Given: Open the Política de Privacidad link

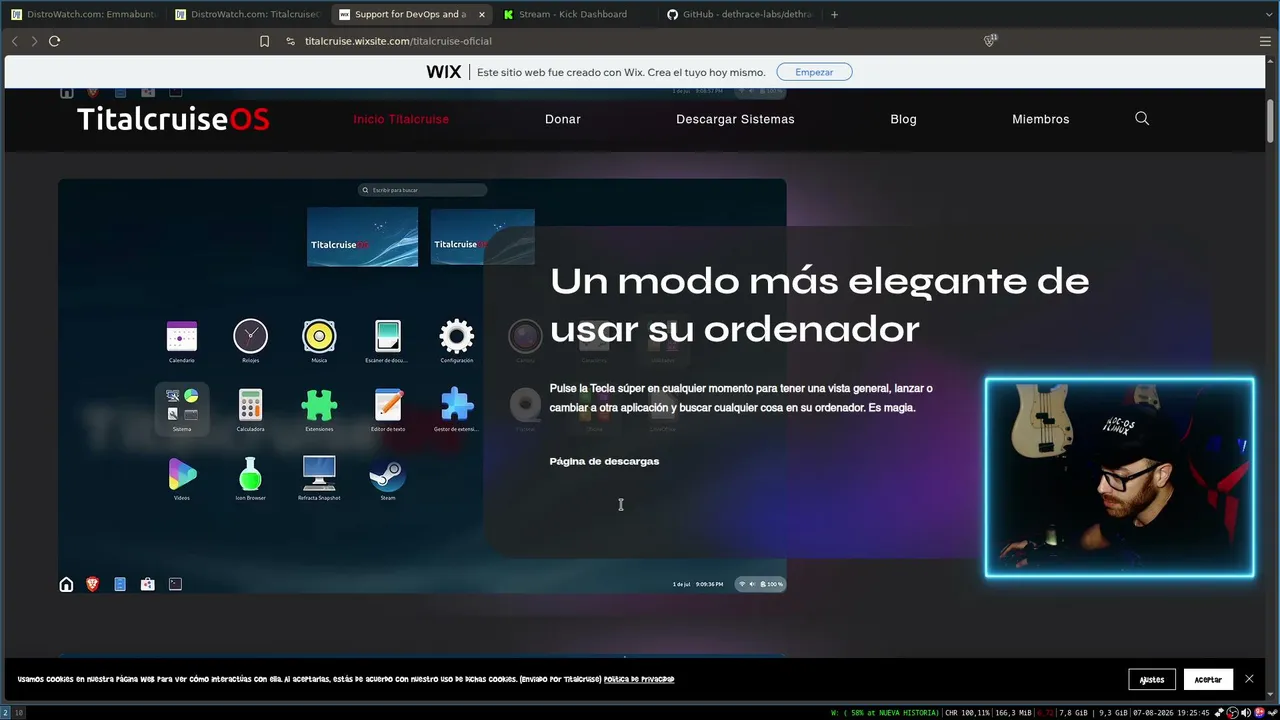Looking at the screenshot, I should [639, 679].
